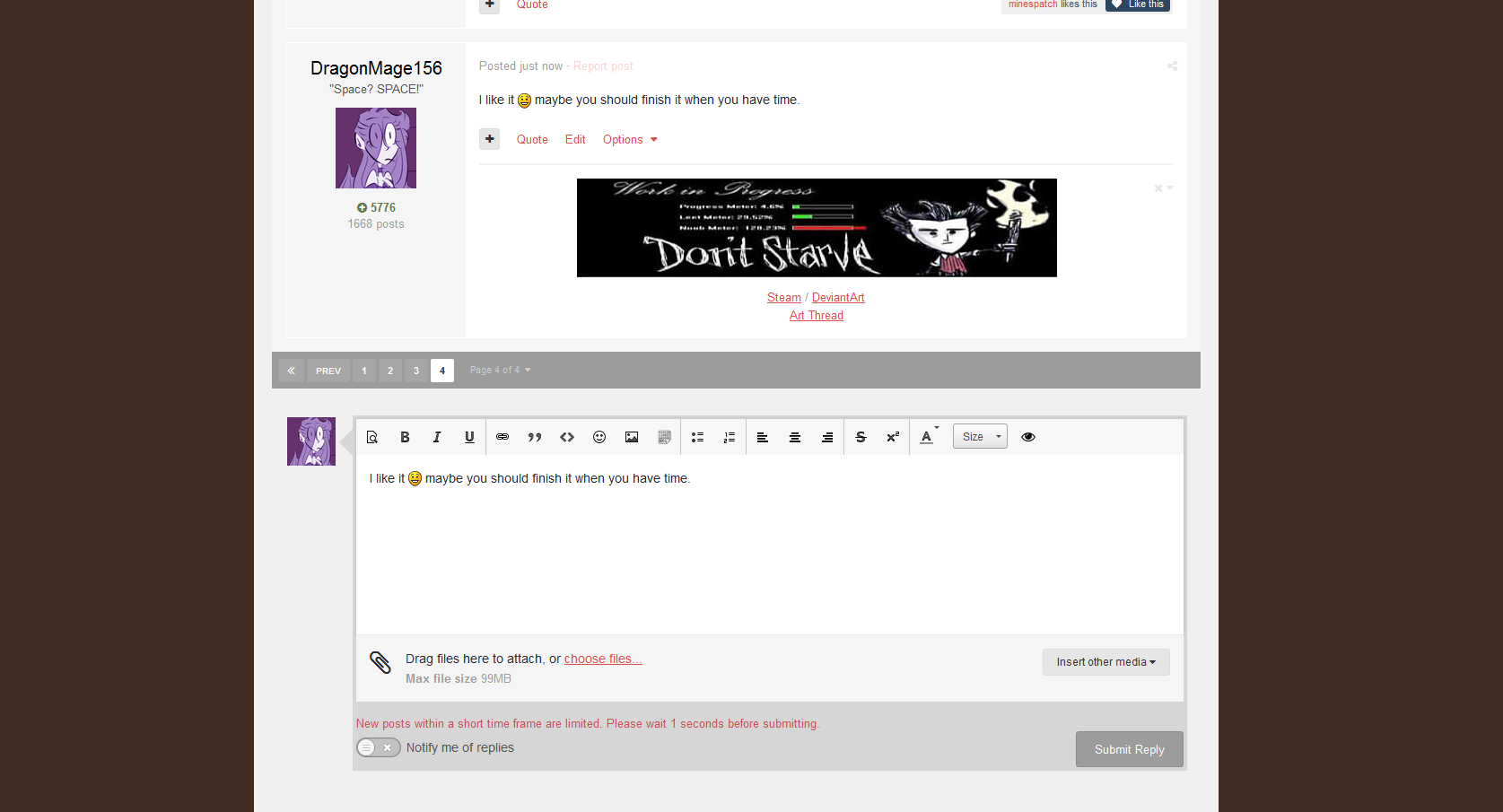
Task: Add a bulleted list
Action: click(x=697, y=437)
